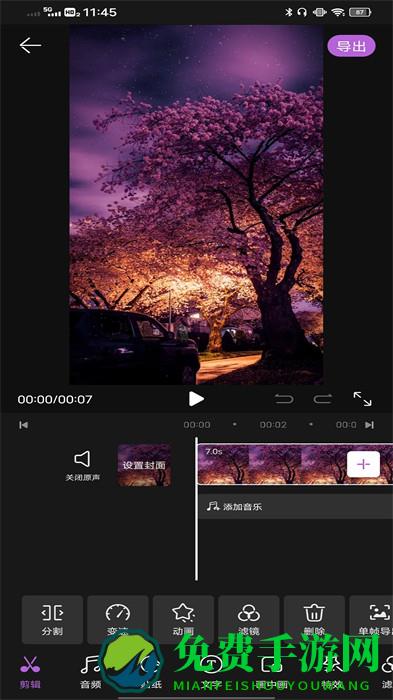The image size is (393, 700).
Task: Tap 添加音乐 add music track
Action: point(296,506)
